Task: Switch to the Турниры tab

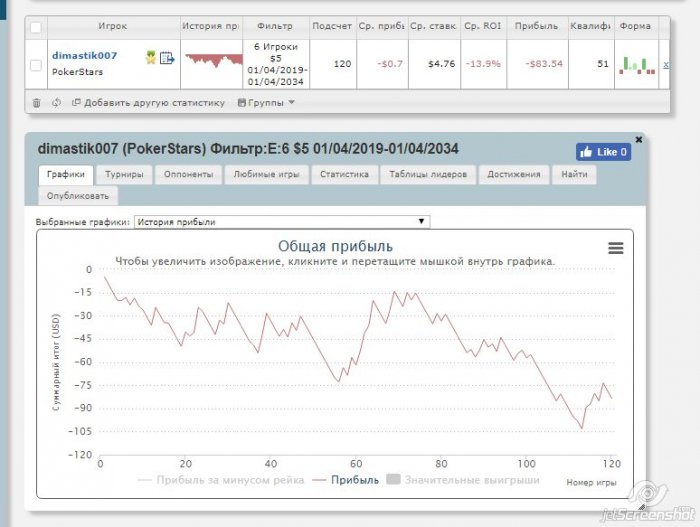Action: 124,174
